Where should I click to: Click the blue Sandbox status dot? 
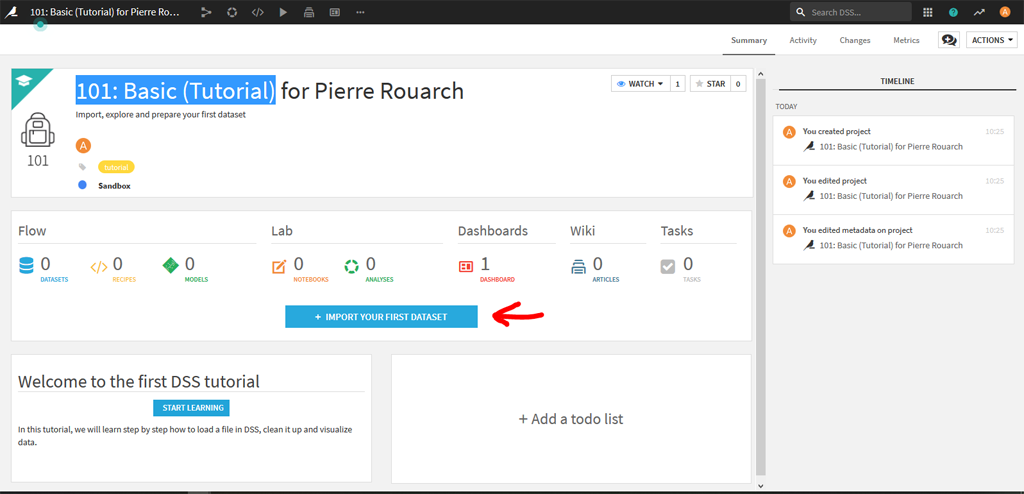82,185
